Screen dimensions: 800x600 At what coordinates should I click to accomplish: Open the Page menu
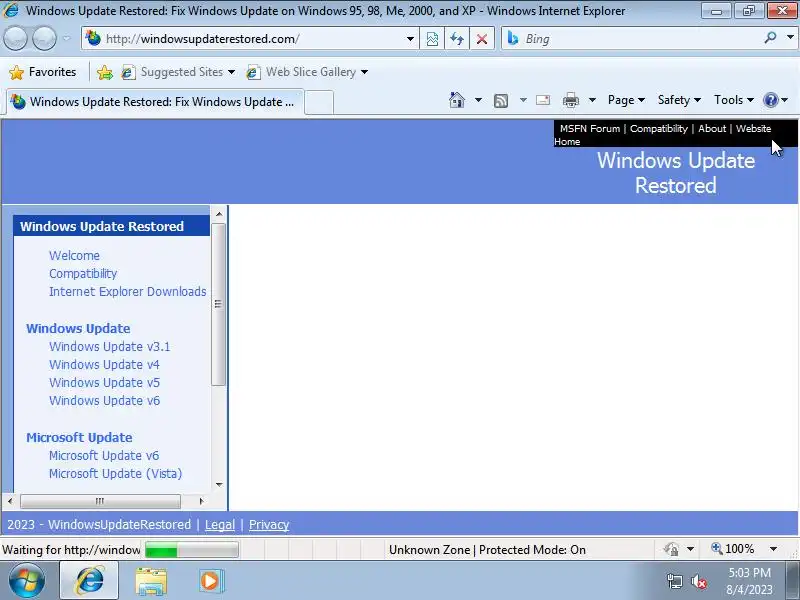tap(626, 100)
